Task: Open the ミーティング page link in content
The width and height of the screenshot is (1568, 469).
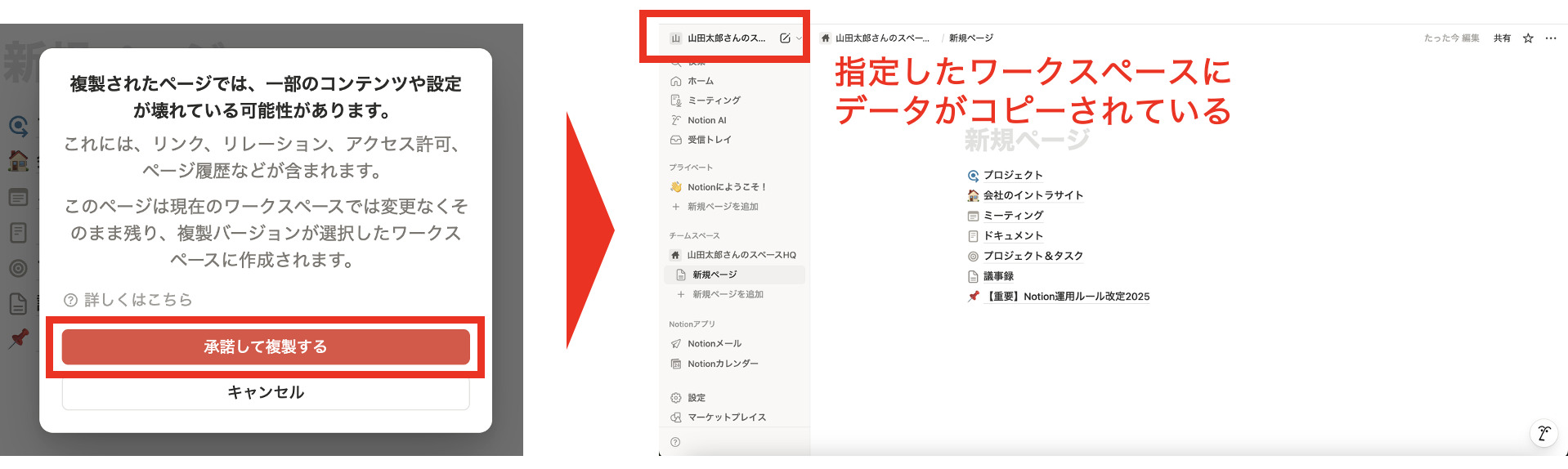Action: click(x=1006, y=216)
